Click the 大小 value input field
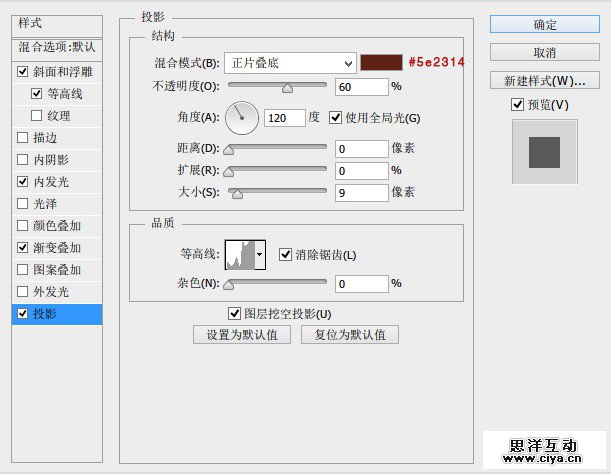 tap(361, 192)
